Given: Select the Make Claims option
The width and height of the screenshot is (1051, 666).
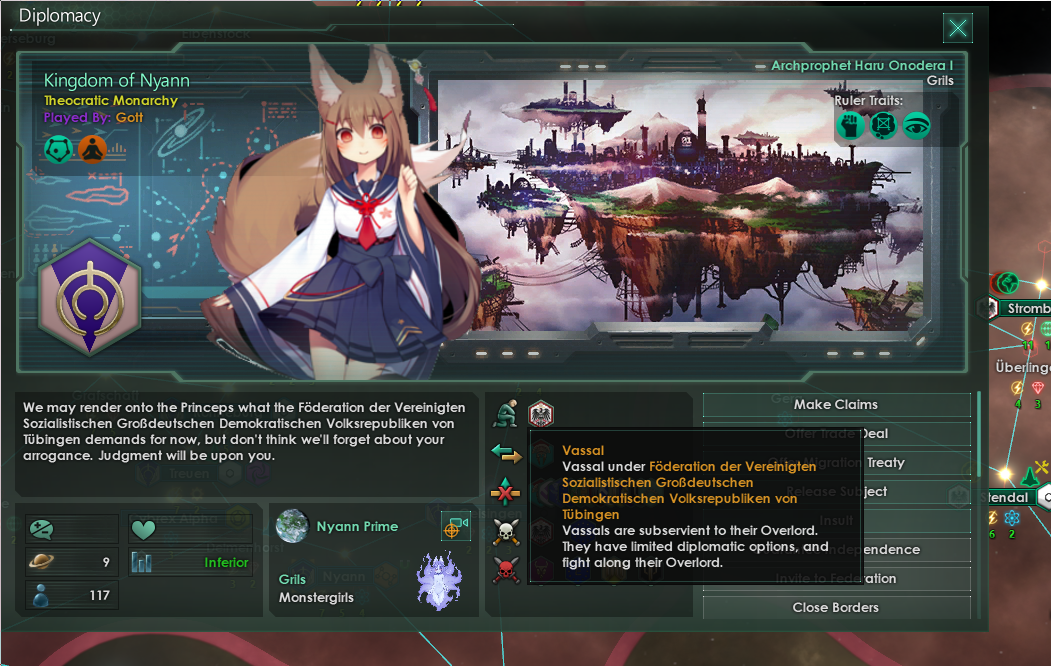Looking at the screenshot, I should coord(836,405).
